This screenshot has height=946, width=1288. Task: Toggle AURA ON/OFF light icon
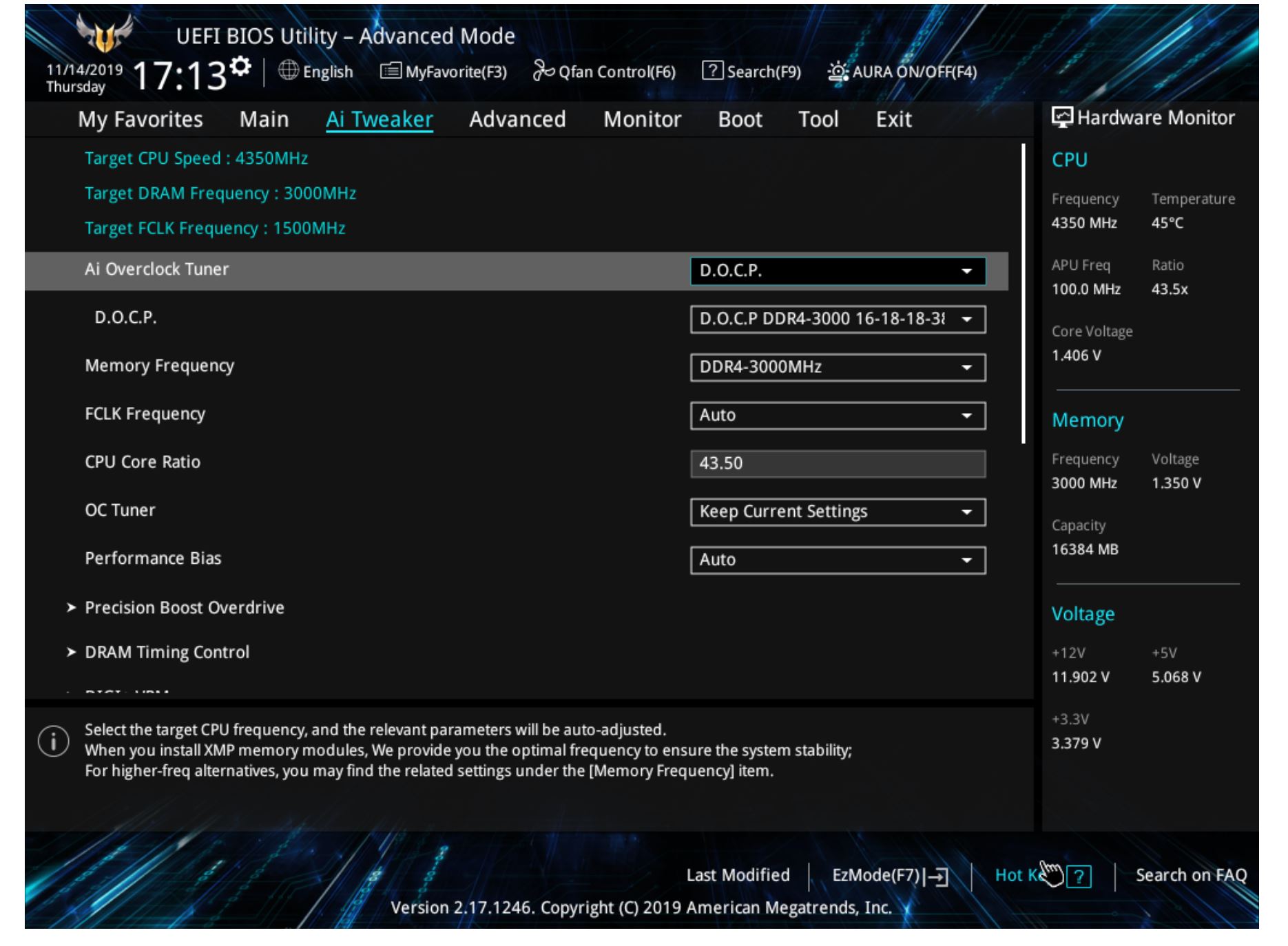[x=838, y=71]
